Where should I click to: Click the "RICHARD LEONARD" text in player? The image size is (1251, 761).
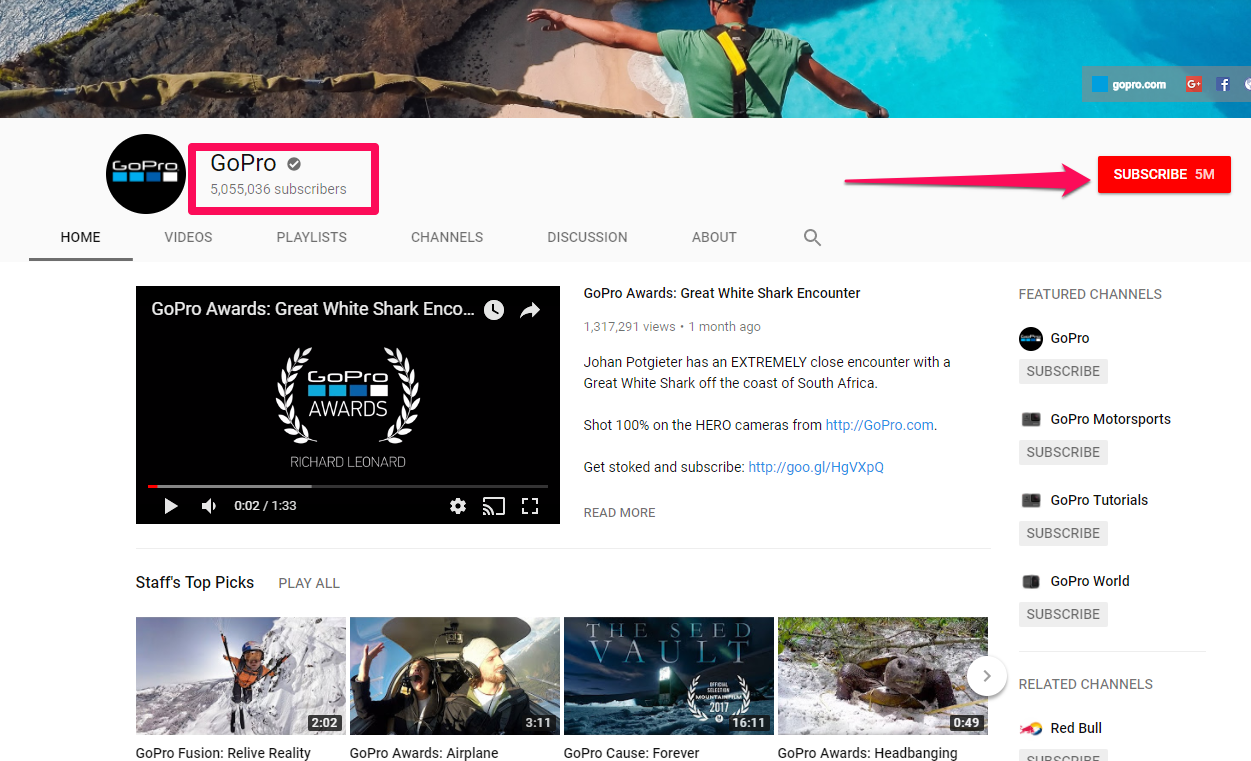coord(348,462)
